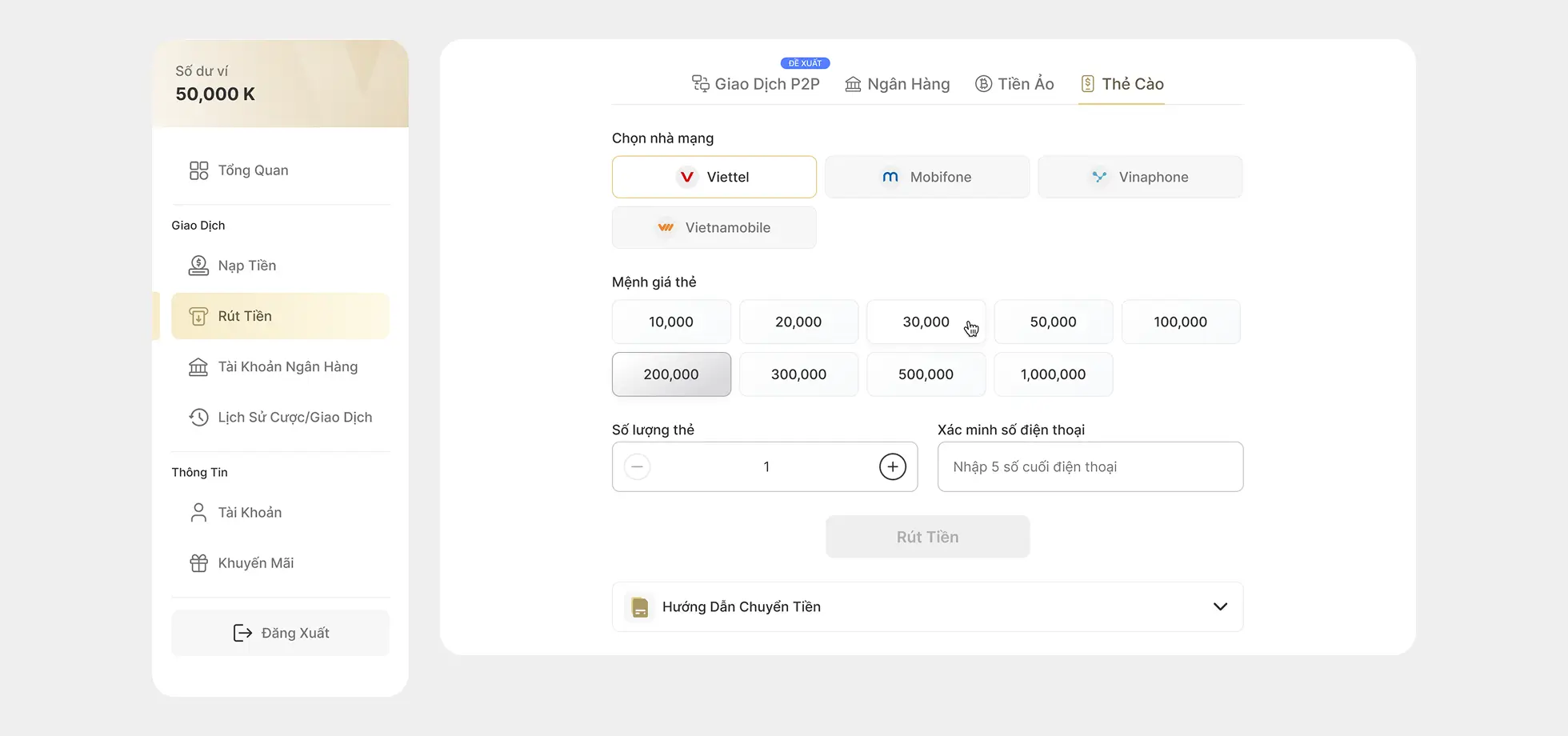The width and height of the screenshot is (1568, 736).
Task: Switch to the Ngân Hàng tab
Action: coord(898,84)
